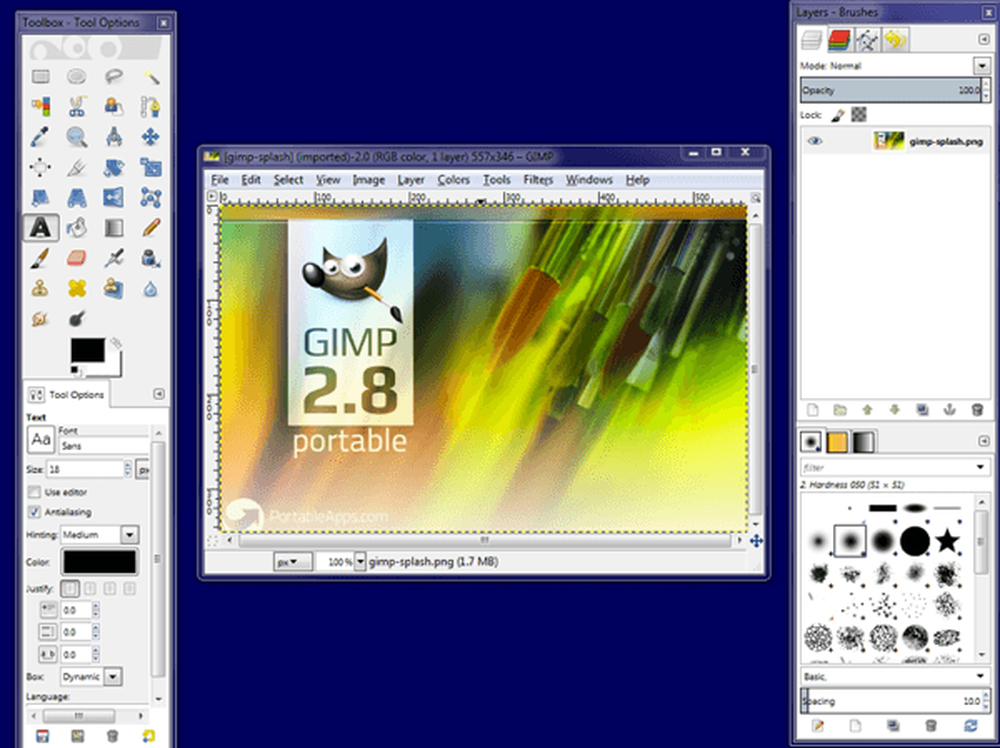Click the black text Color swatch
This screenshot has height=748, width=1000.
point(99,562)
